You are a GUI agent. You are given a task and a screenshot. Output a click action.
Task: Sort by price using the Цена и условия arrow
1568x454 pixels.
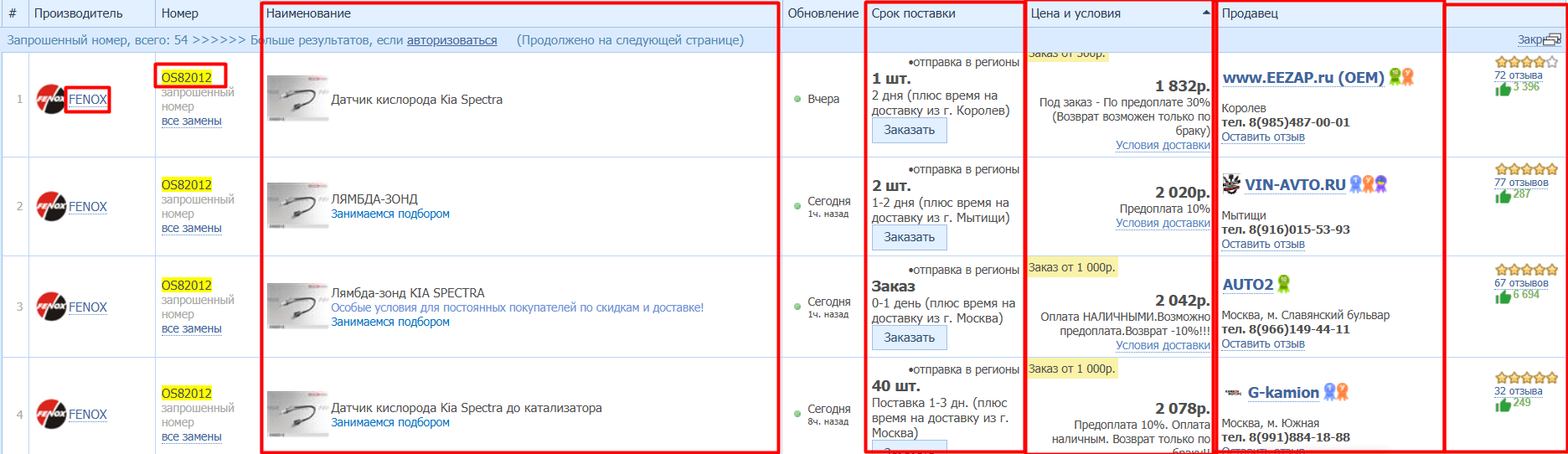click(1206, 13)
